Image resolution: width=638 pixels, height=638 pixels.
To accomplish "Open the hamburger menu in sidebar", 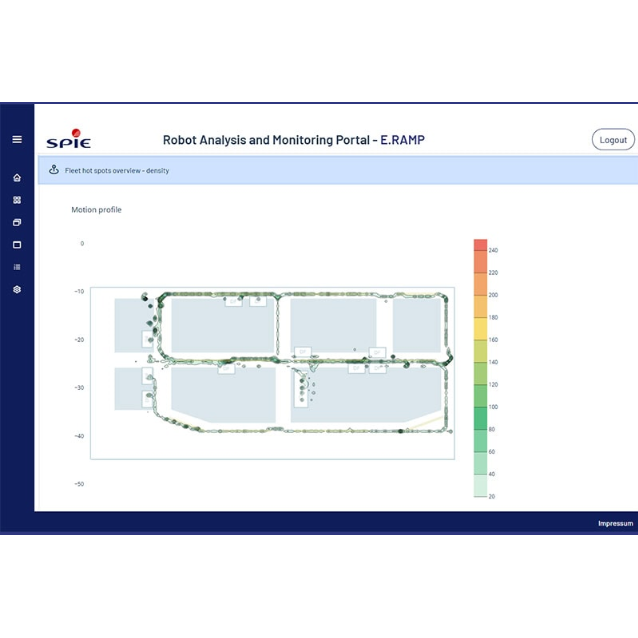I will tap(17, 140).
